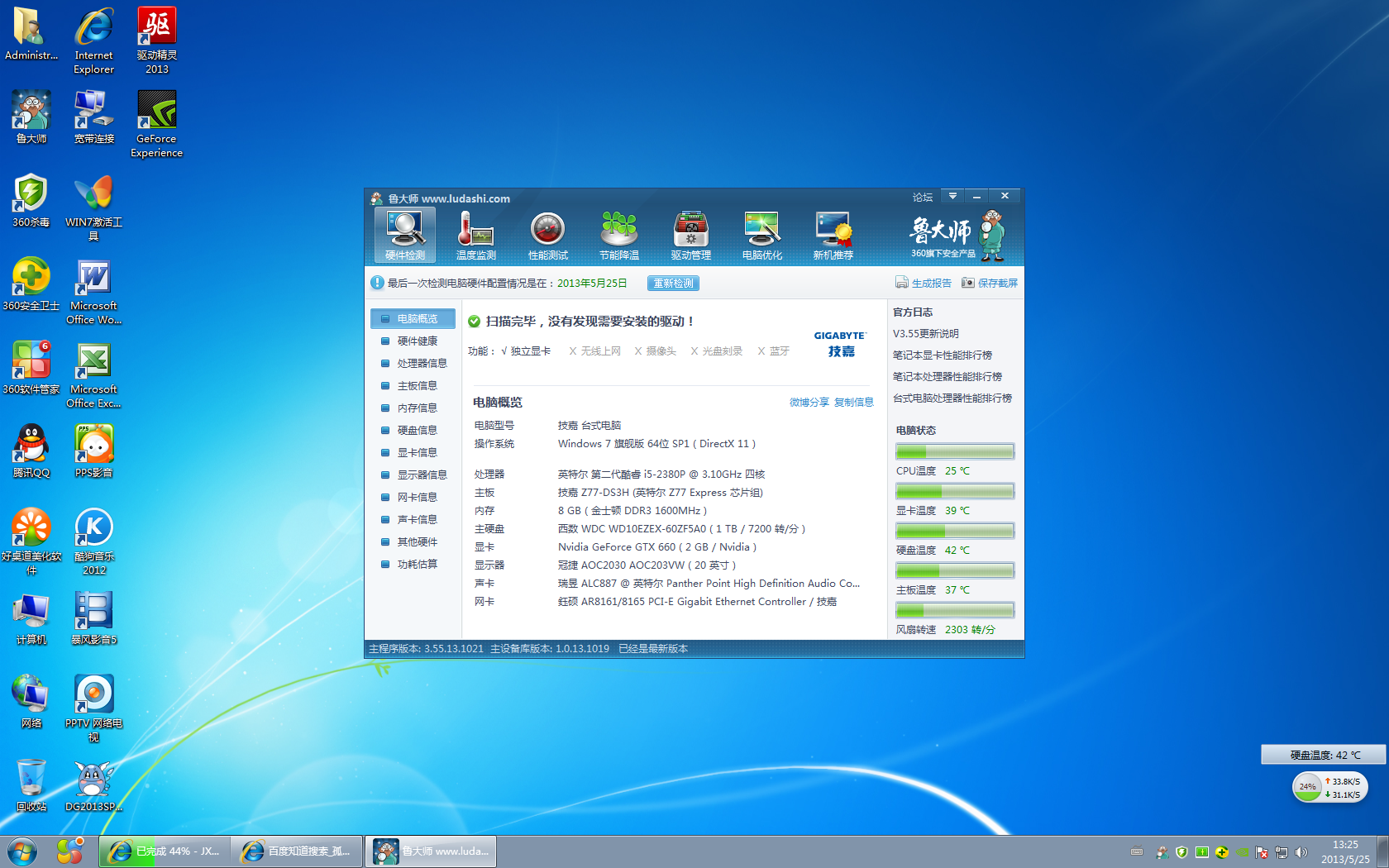Open WIN7激活工具 desktop icon
The width and height of the screenshot is (1389, 868).
pos(94,207)
